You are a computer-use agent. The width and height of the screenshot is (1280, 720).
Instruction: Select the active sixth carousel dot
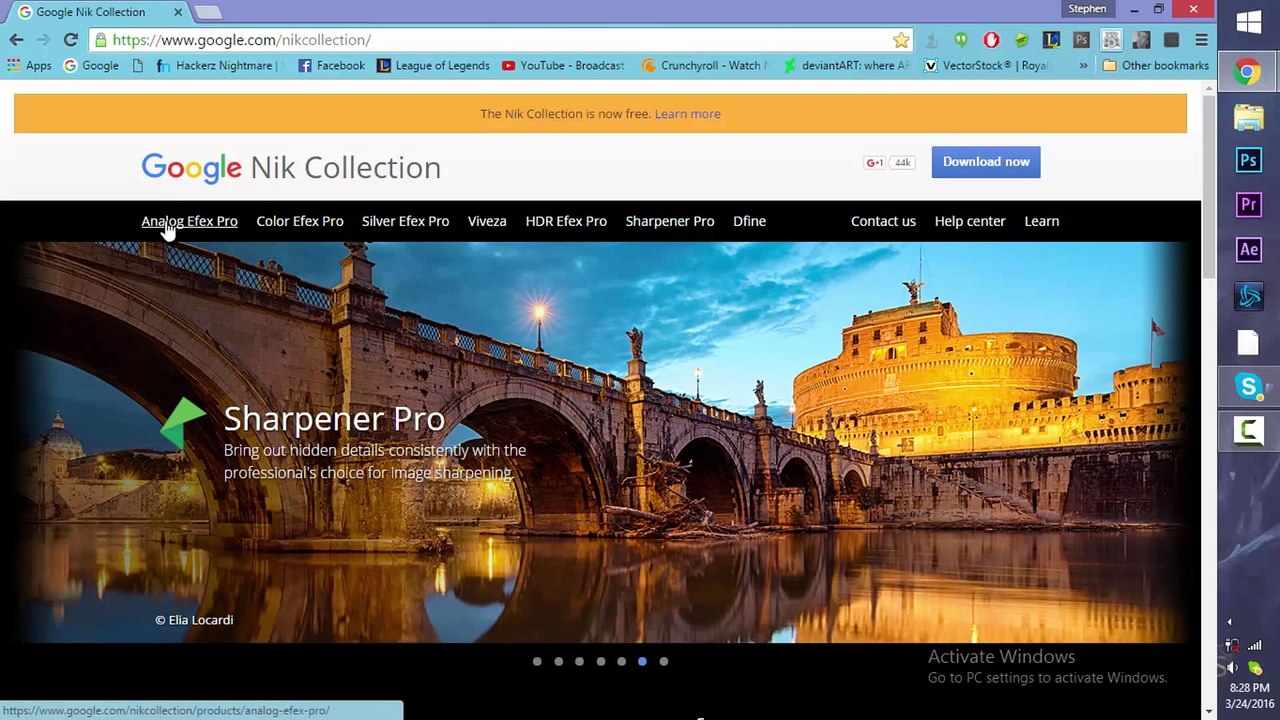(642, 661)
